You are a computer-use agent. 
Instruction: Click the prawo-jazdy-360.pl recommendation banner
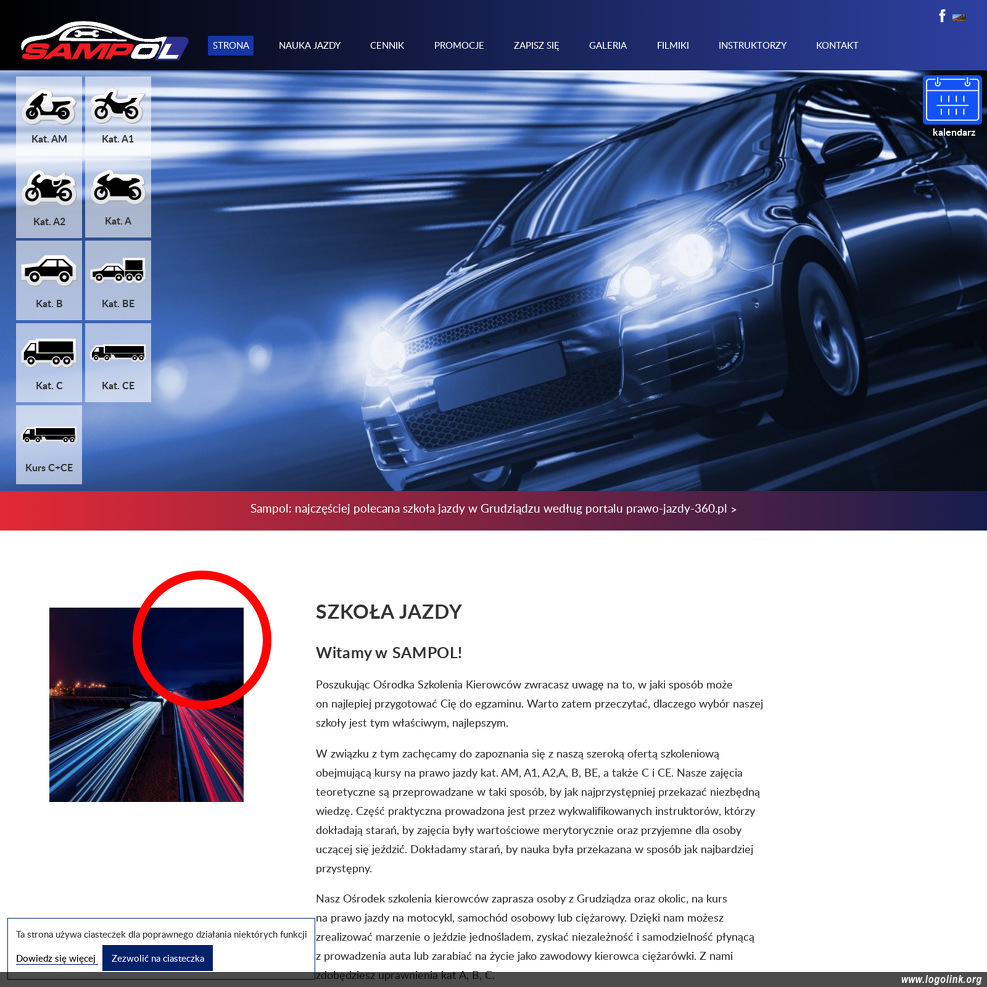[x=494, y=509]
